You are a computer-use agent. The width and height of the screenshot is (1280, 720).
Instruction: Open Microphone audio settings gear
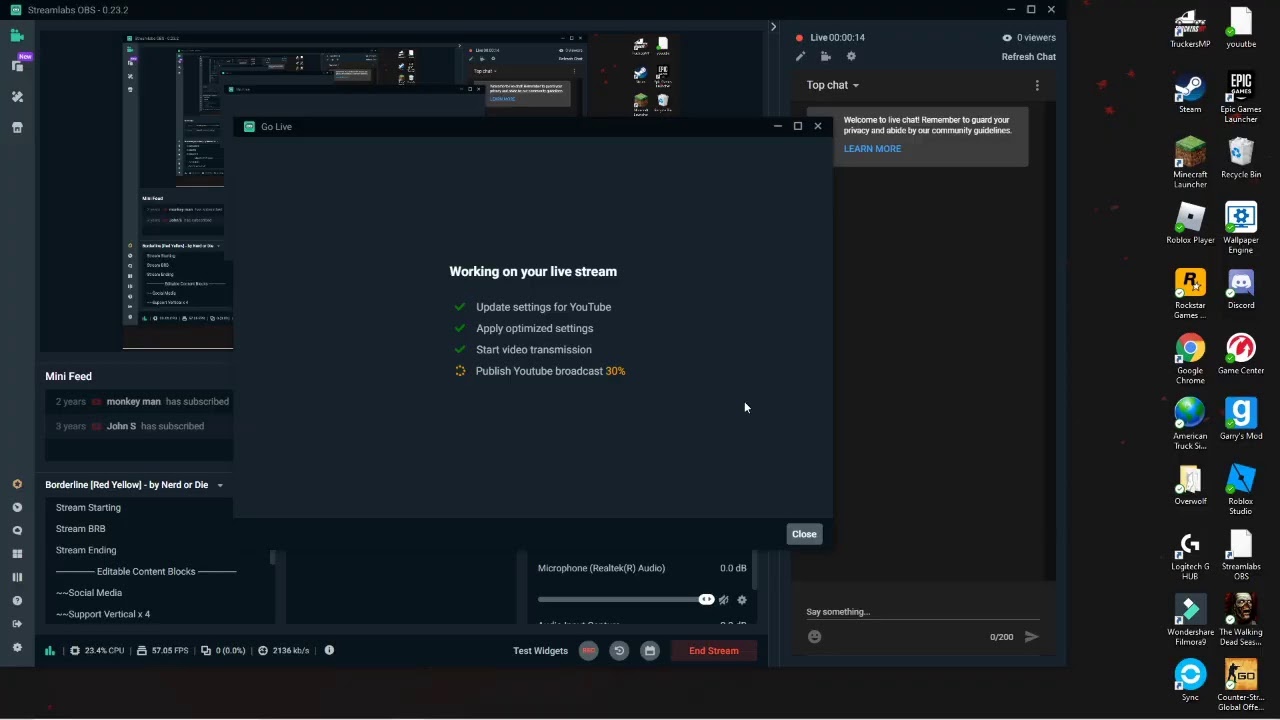[742, 600]
